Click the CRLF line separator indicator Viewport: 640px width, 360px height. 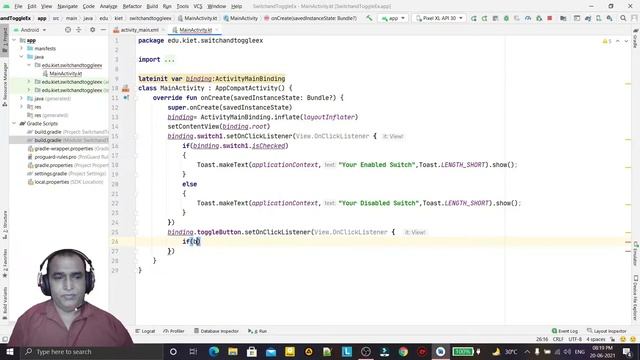[558, 339]
